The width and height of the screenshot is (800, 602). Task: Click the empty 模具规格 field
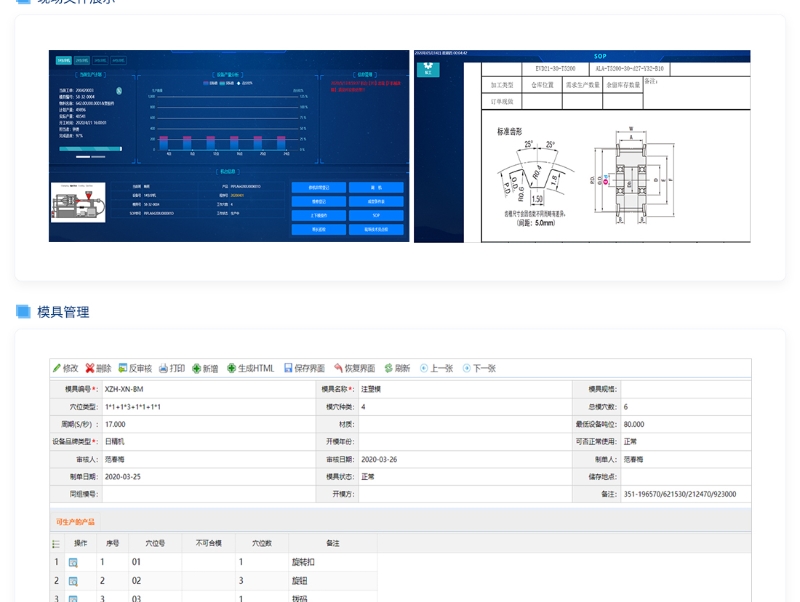pos(686,389)
